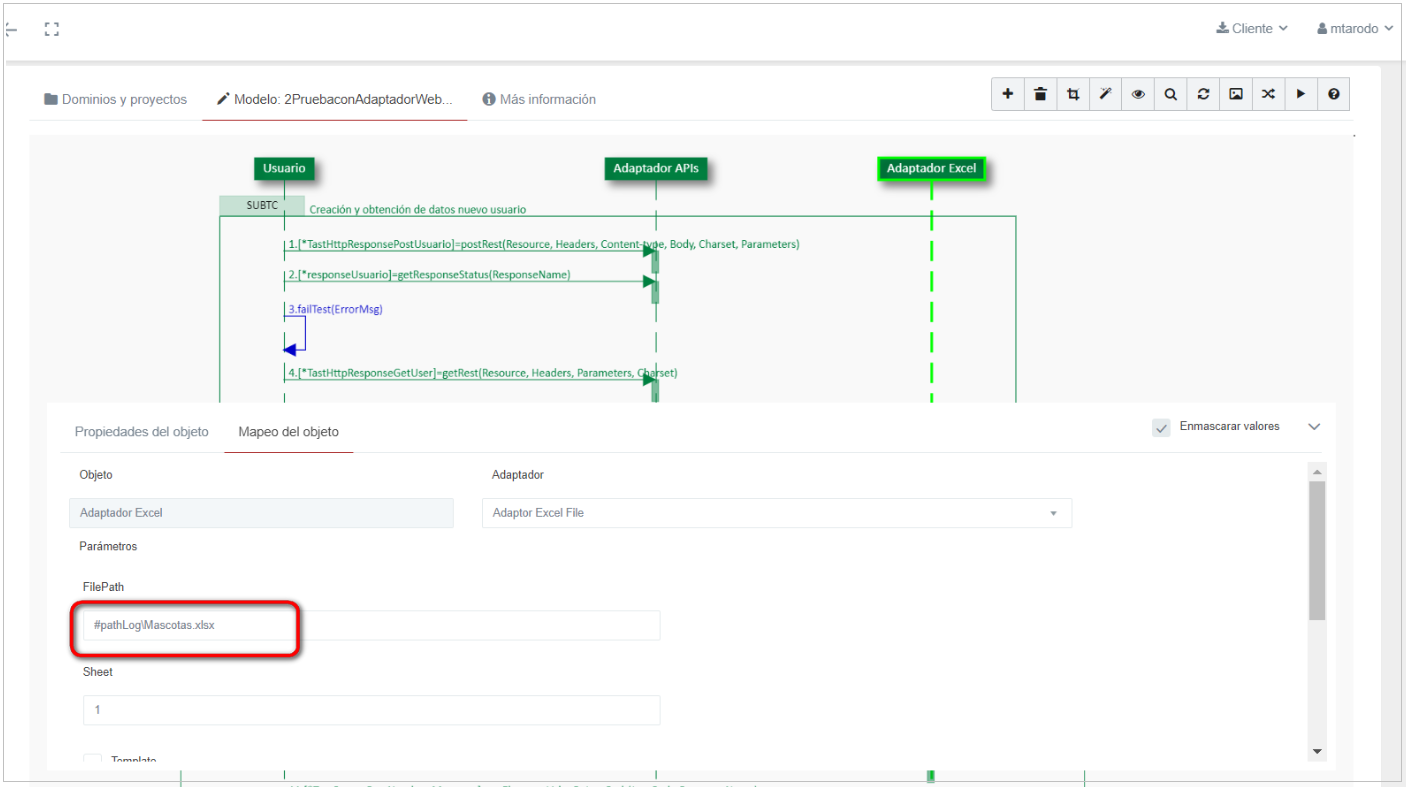
Task: Open the search/zoom icon on the toolbar
Action: coord(1170,93)
